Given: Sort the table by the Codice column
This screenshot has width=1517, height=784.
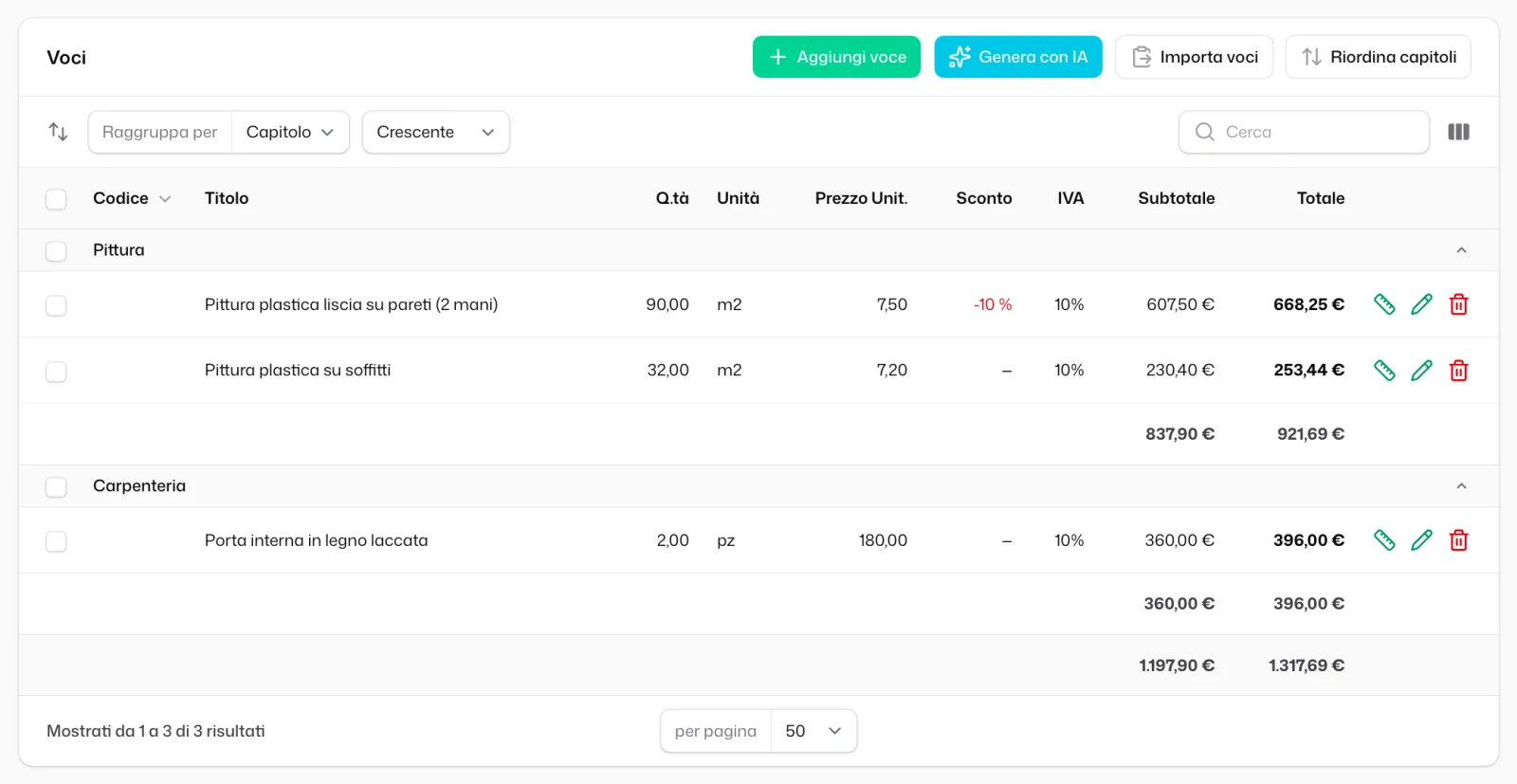Looking at the screenshot, I should click(132, 198).
